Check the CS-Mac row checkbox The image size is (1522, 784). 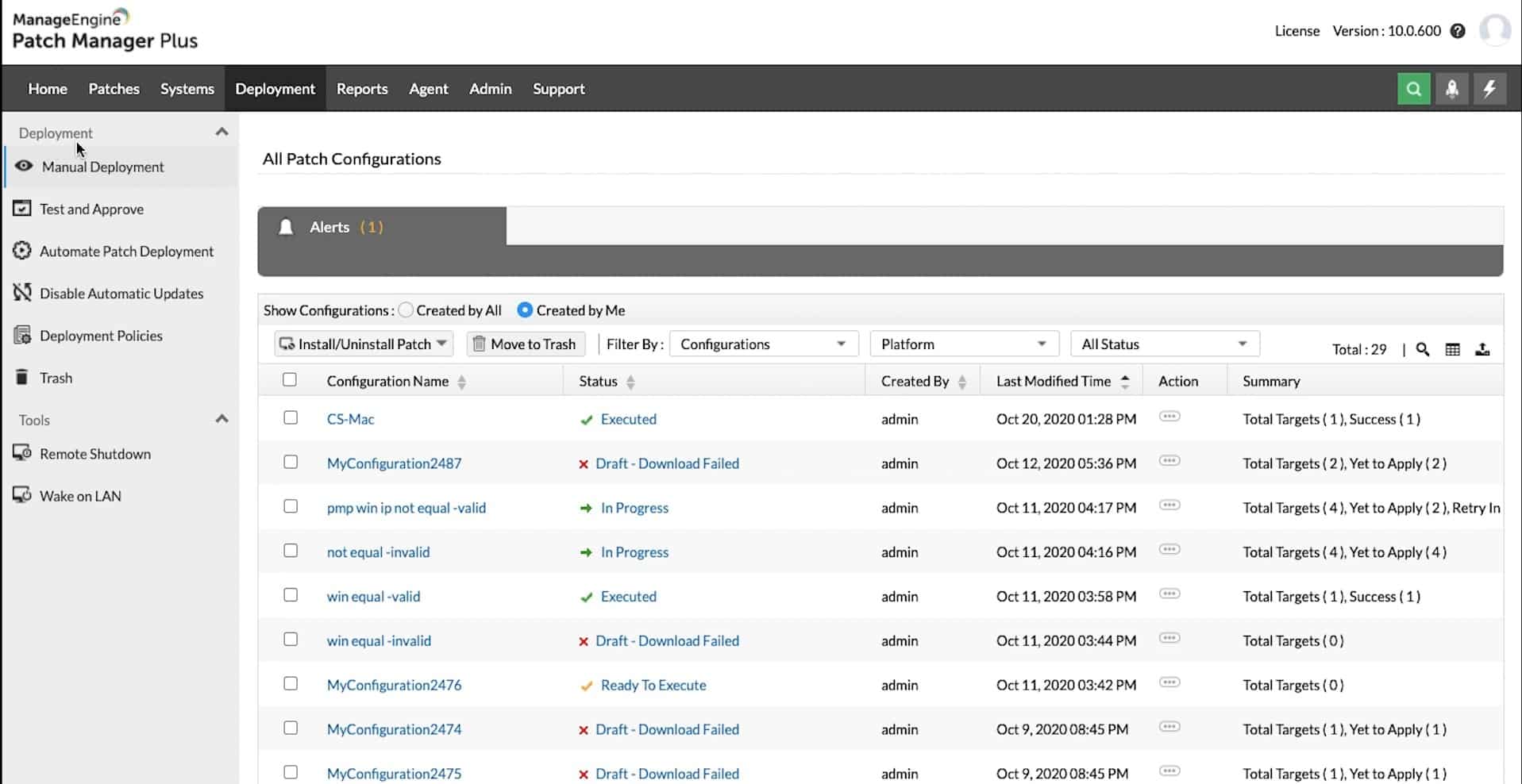point(291,417)
